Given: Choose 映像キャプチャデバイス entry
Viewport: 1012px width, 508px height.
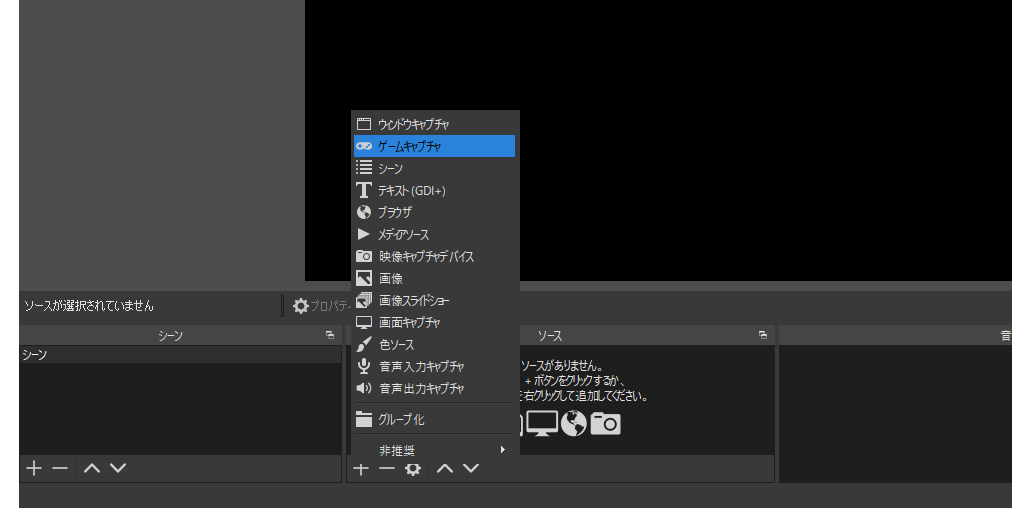Looking at the screenshot, I should point(434,256).
